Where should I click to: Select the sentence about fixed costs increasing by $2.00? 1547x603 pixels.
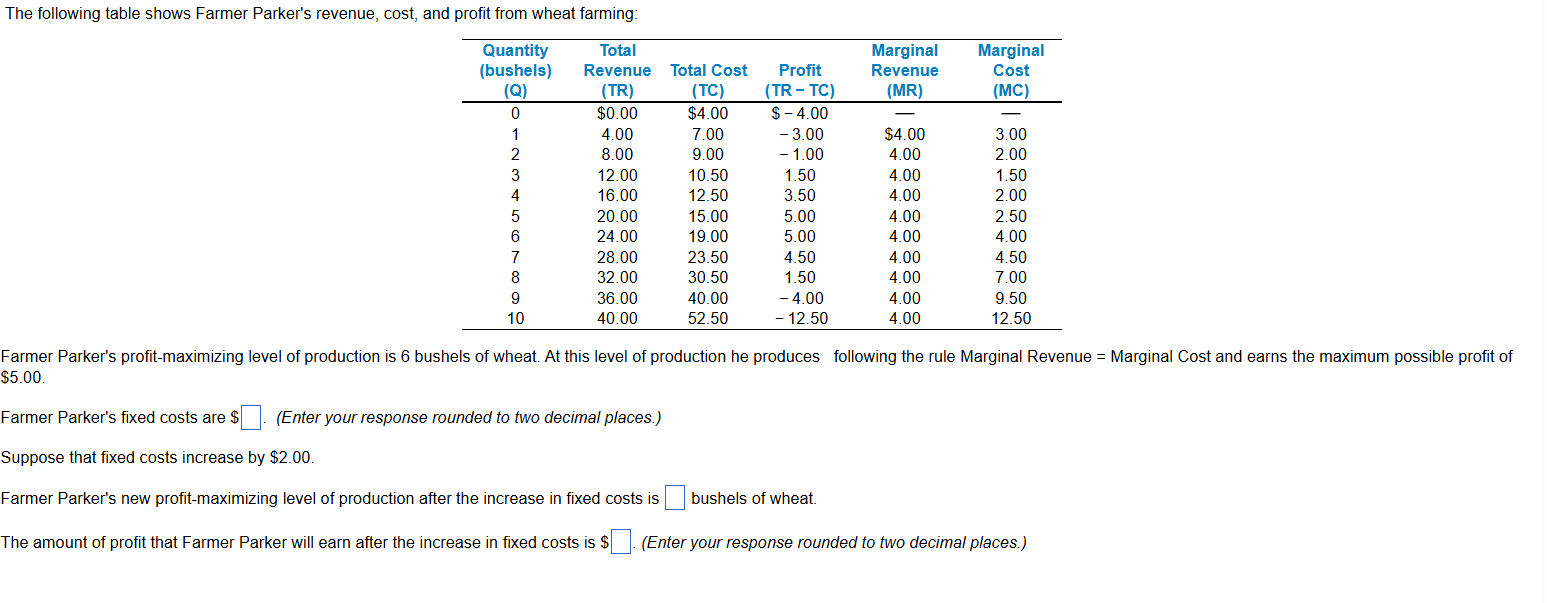[156, 457]
